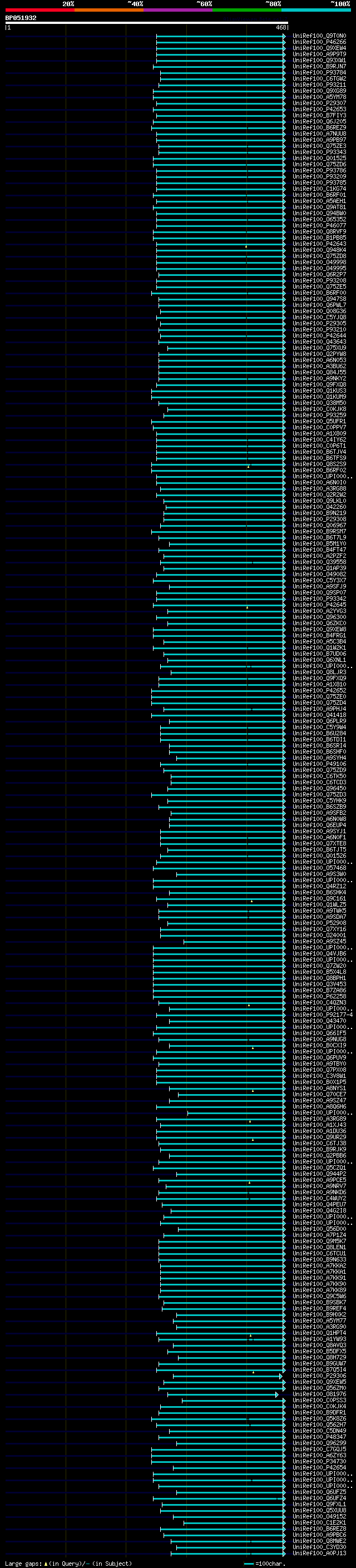Click the UniRef100_C0PSS3 label

pos(319,1400)
